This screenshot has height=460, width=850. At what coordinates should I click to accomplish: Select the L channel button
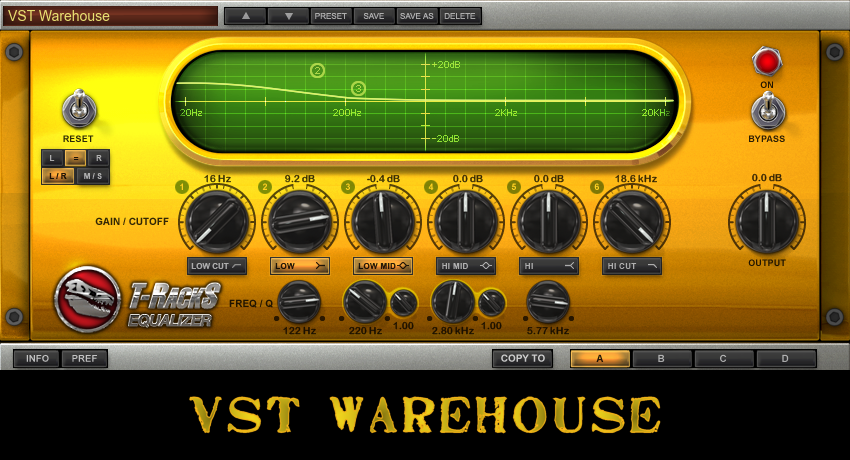pyautogui.click(x=52, y=158)
